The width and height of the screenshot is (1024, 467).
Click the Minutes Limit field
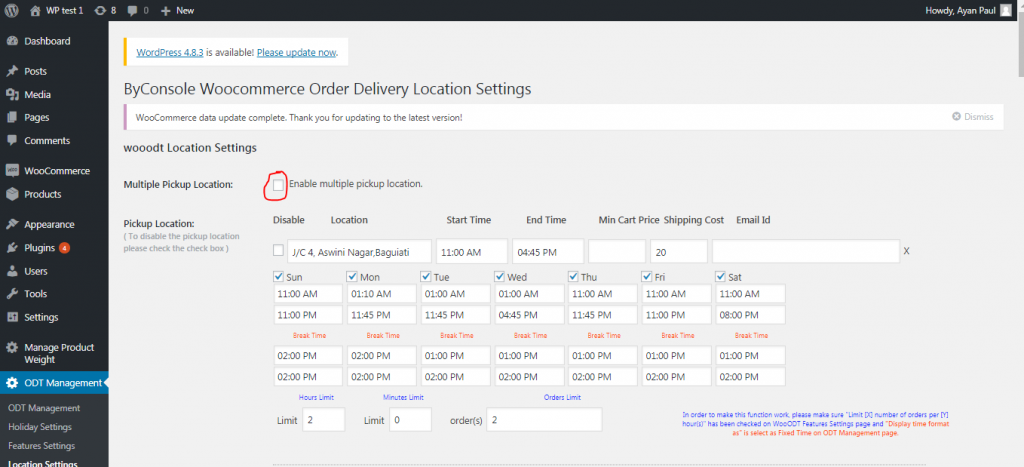[x=410, y=420]
